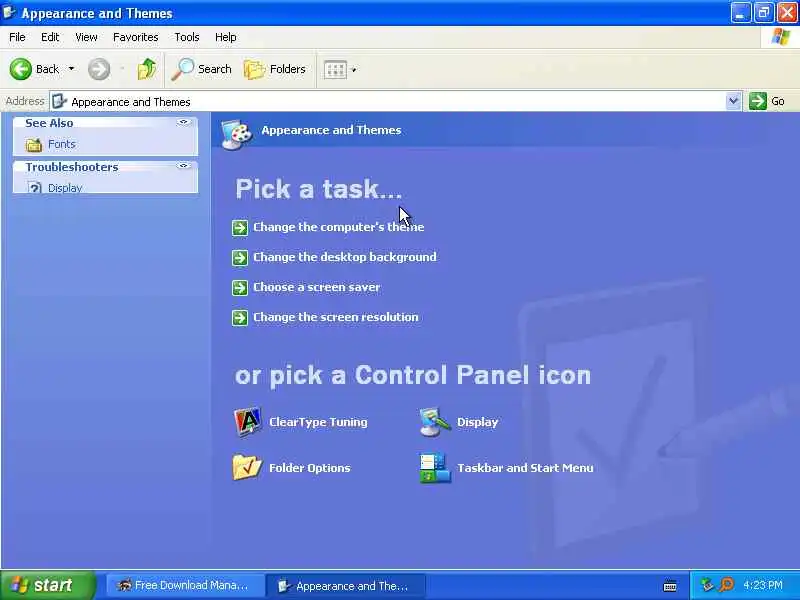
Task: Click the green Go button
Action: 767,101
